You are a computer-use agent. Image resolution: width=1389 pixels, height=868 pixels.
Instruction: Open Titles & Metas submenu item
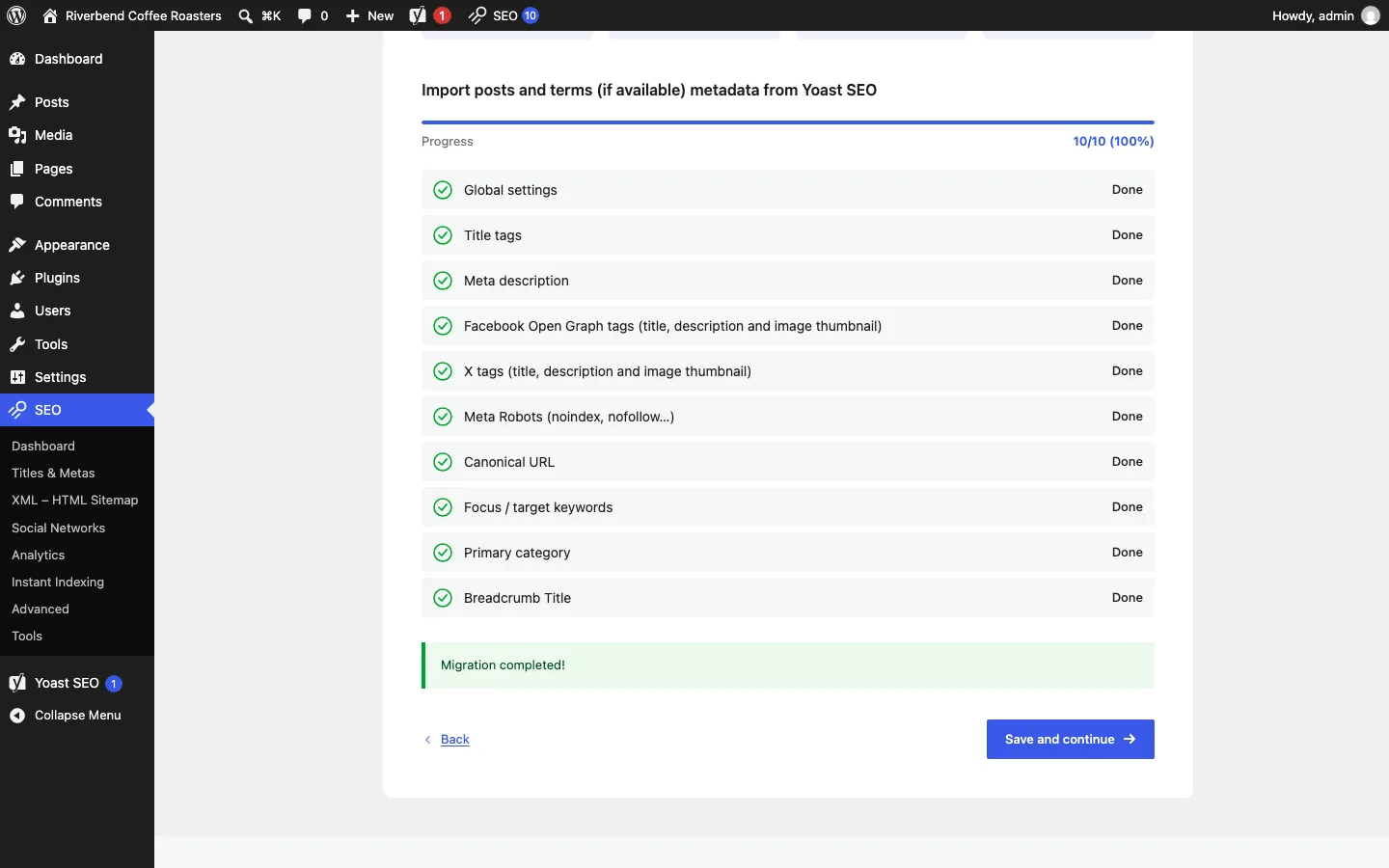[53, 473]
